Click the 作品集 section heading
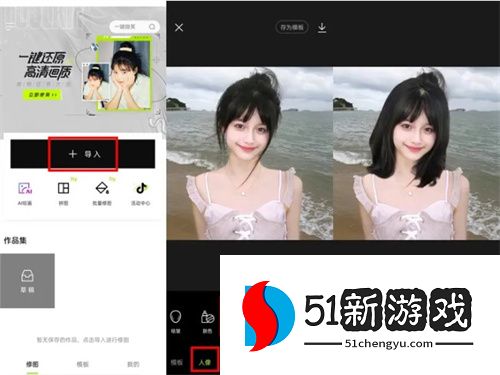The height and width of the screenshot is (375, 500). coord(15,240)
